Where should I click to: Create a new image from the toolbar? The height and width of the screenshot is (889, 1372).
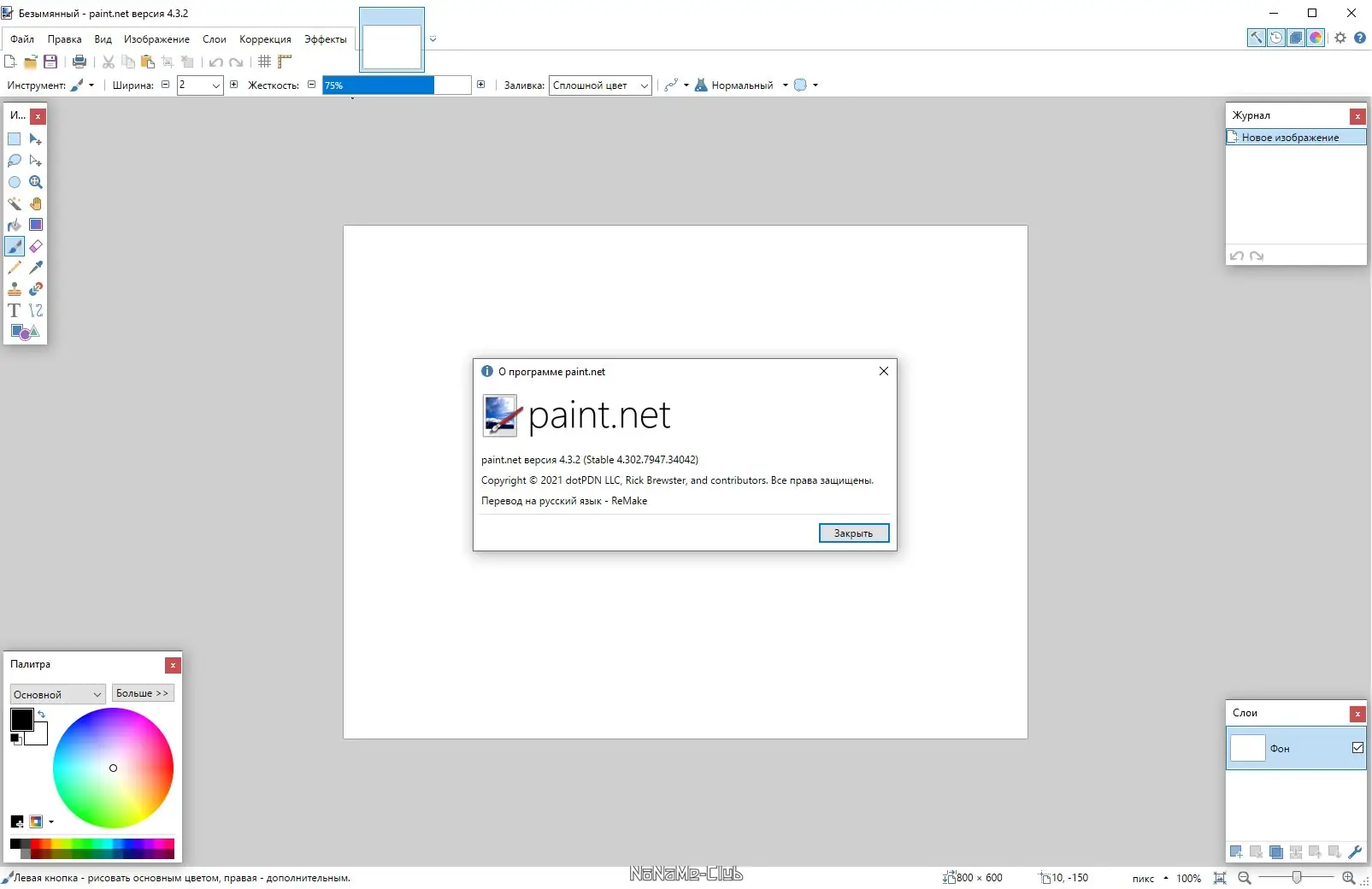coord(10,62)
